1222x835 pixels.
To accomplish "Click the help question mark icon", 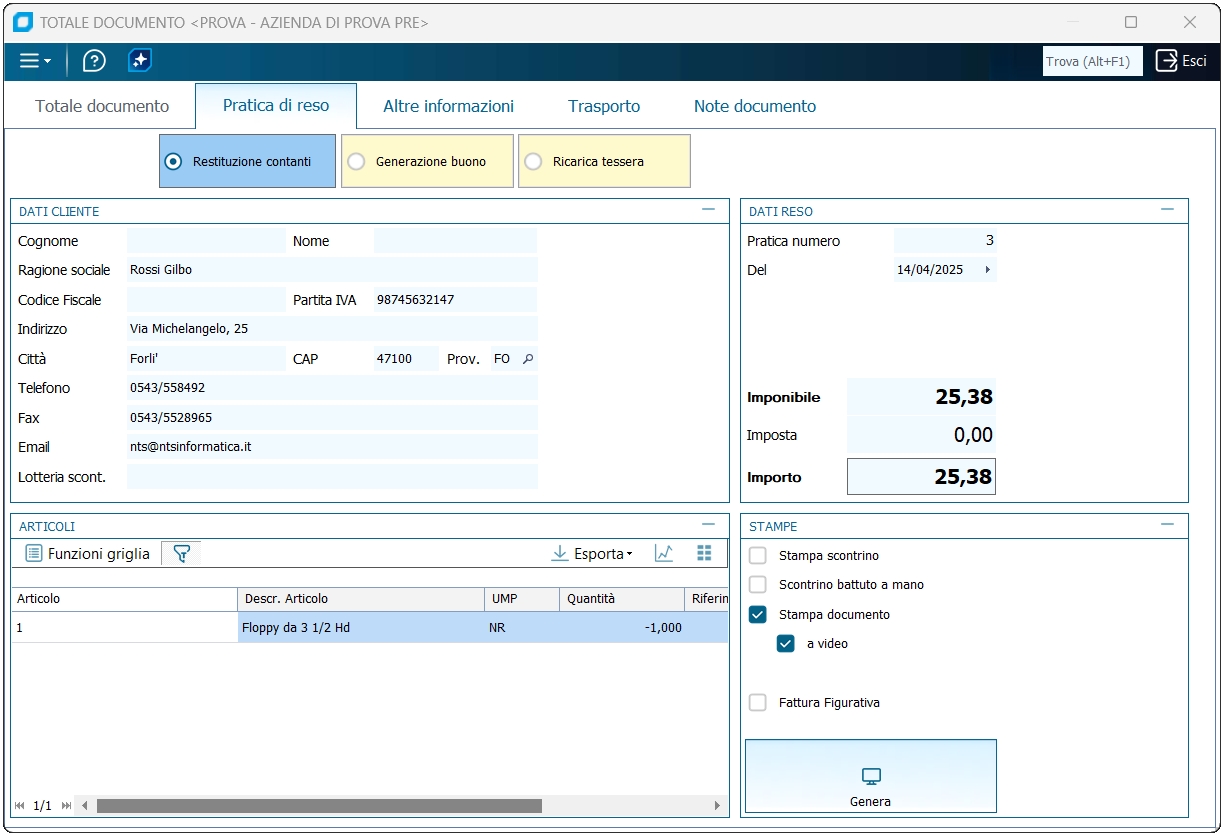I will click(94, 61).
